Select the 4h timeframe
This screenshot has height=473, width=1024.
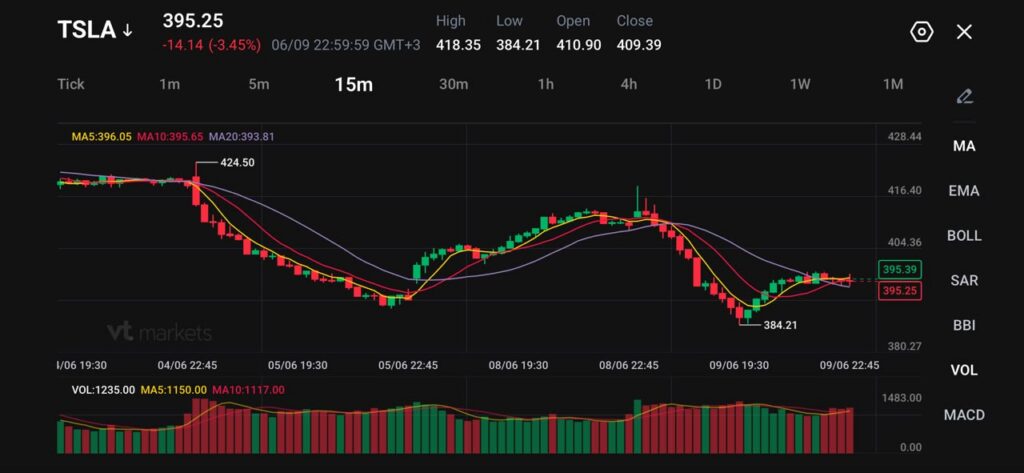(628, 84)
